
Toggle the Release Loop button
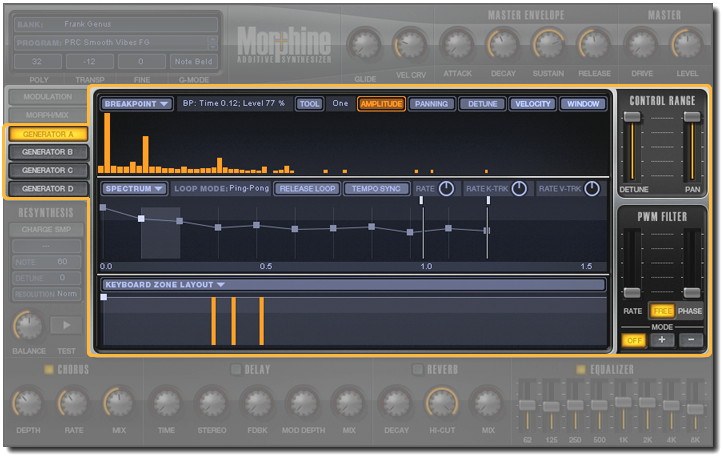click(307, 189)
